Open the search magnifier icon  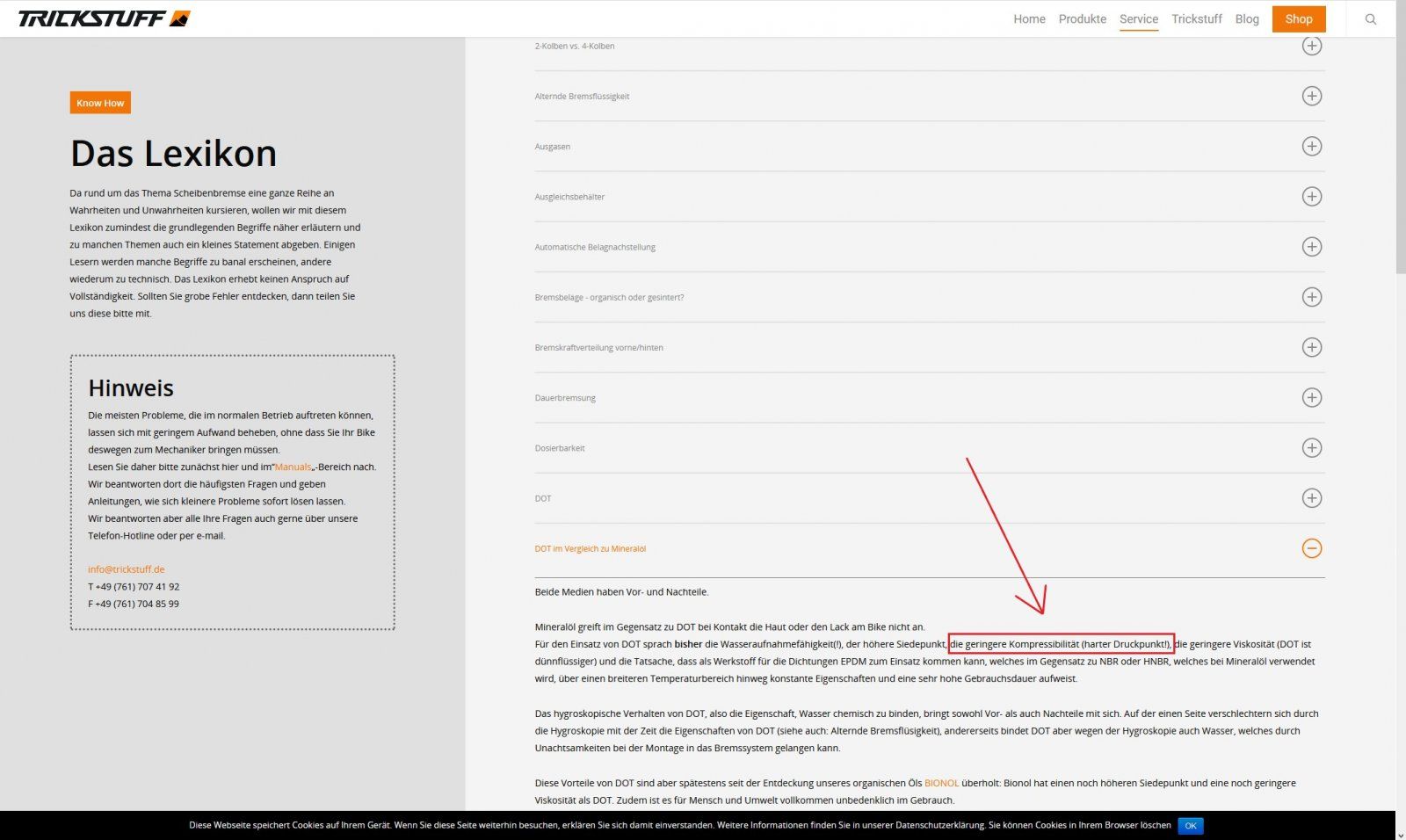(1370, 19)
